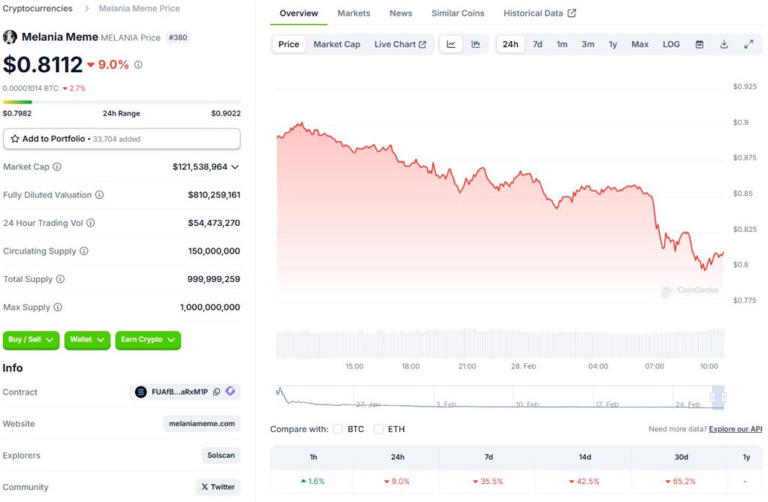Screen dimensions: 768x502
Task: Copy the contract address FUAfB...aRxM1P
Action: (x=217, y=392)
